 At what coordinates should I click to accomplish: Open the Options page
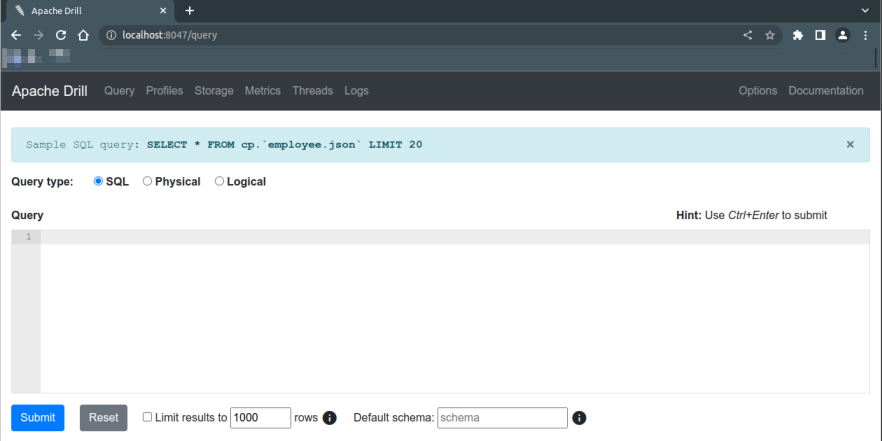click(758, 91)
